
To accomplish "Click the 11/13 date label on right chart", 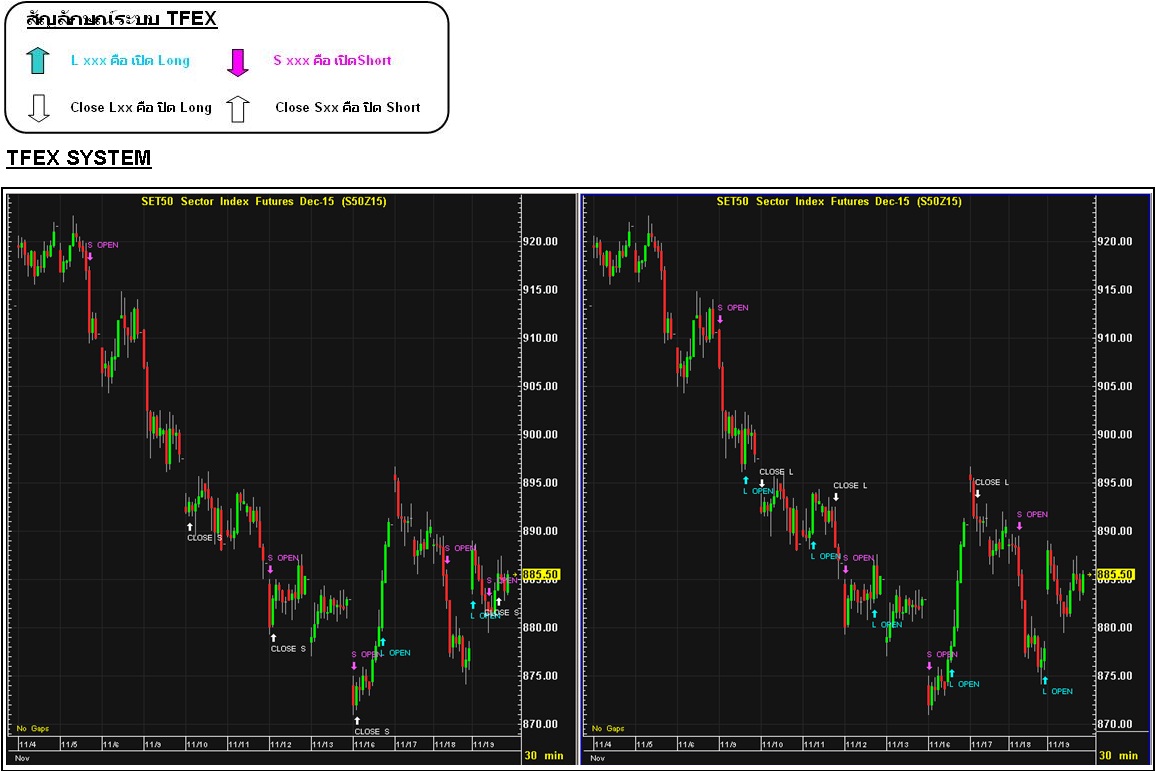I will [x=898, y=744].
